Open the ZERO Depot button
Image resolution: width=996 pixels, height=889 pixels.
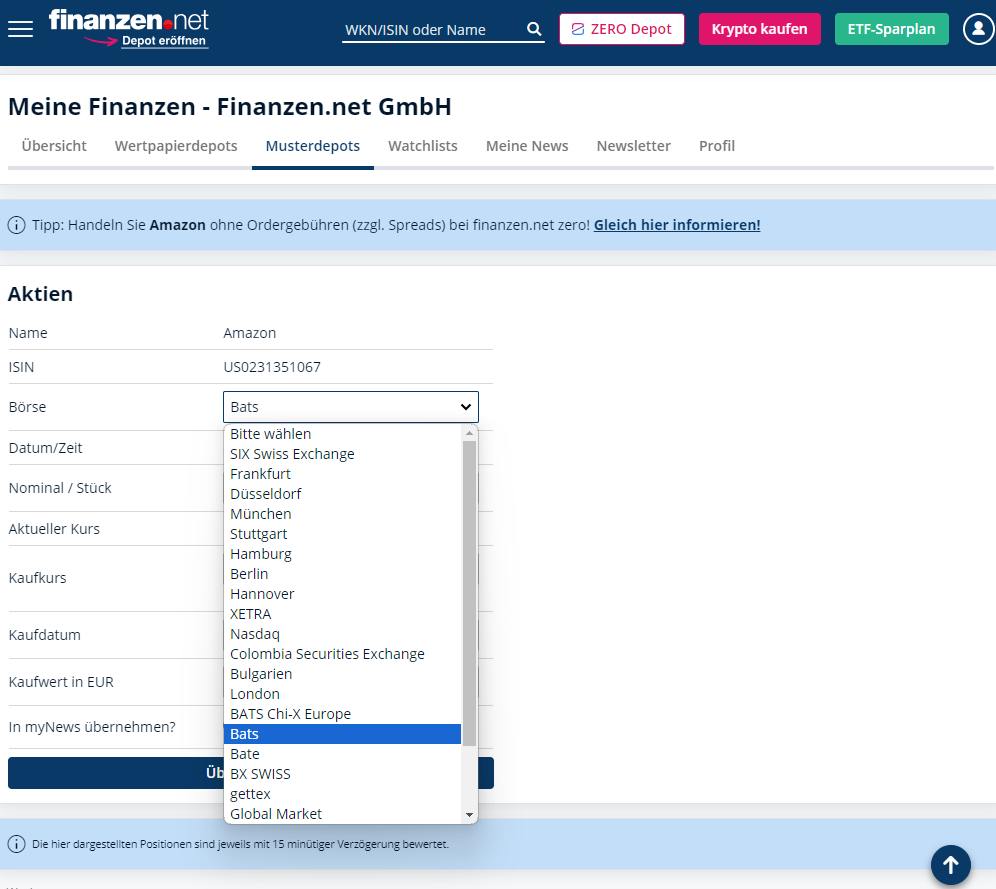pyautogui.click(x=621, y=29)
